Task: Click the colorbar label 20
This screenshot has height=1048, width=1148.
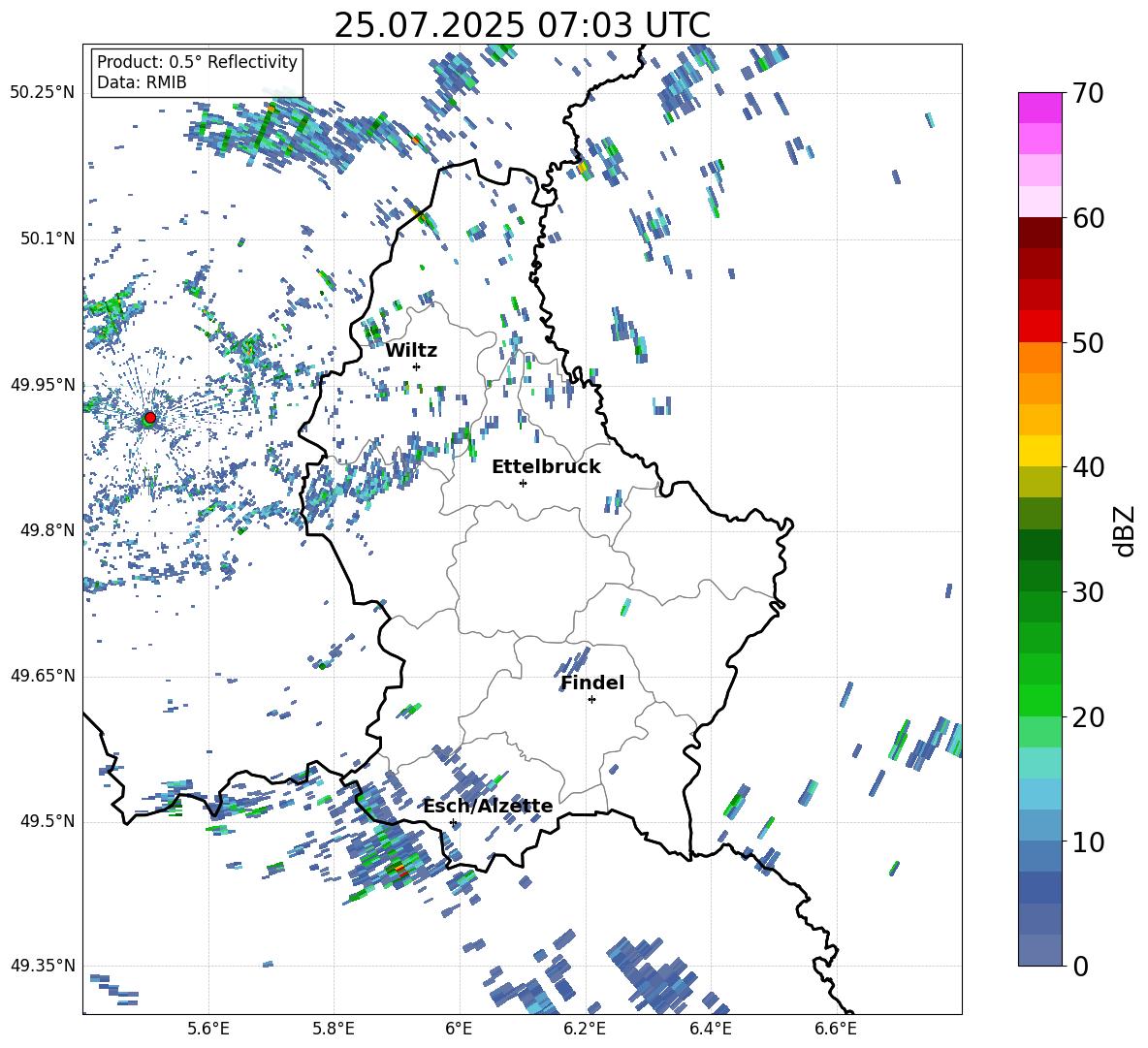Action: pos(1089,716)
